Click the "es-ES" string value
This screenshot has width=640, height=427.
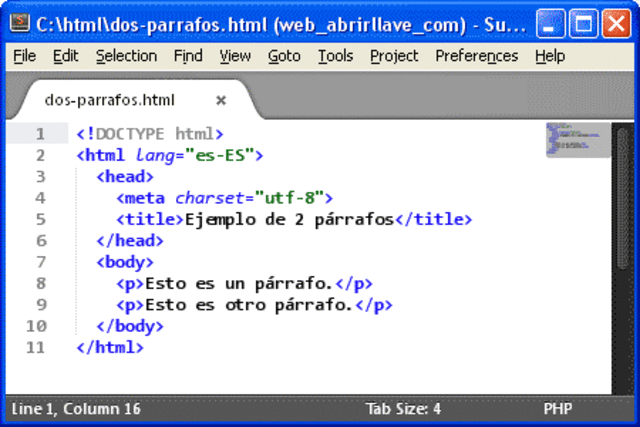[x=220, y=156]
